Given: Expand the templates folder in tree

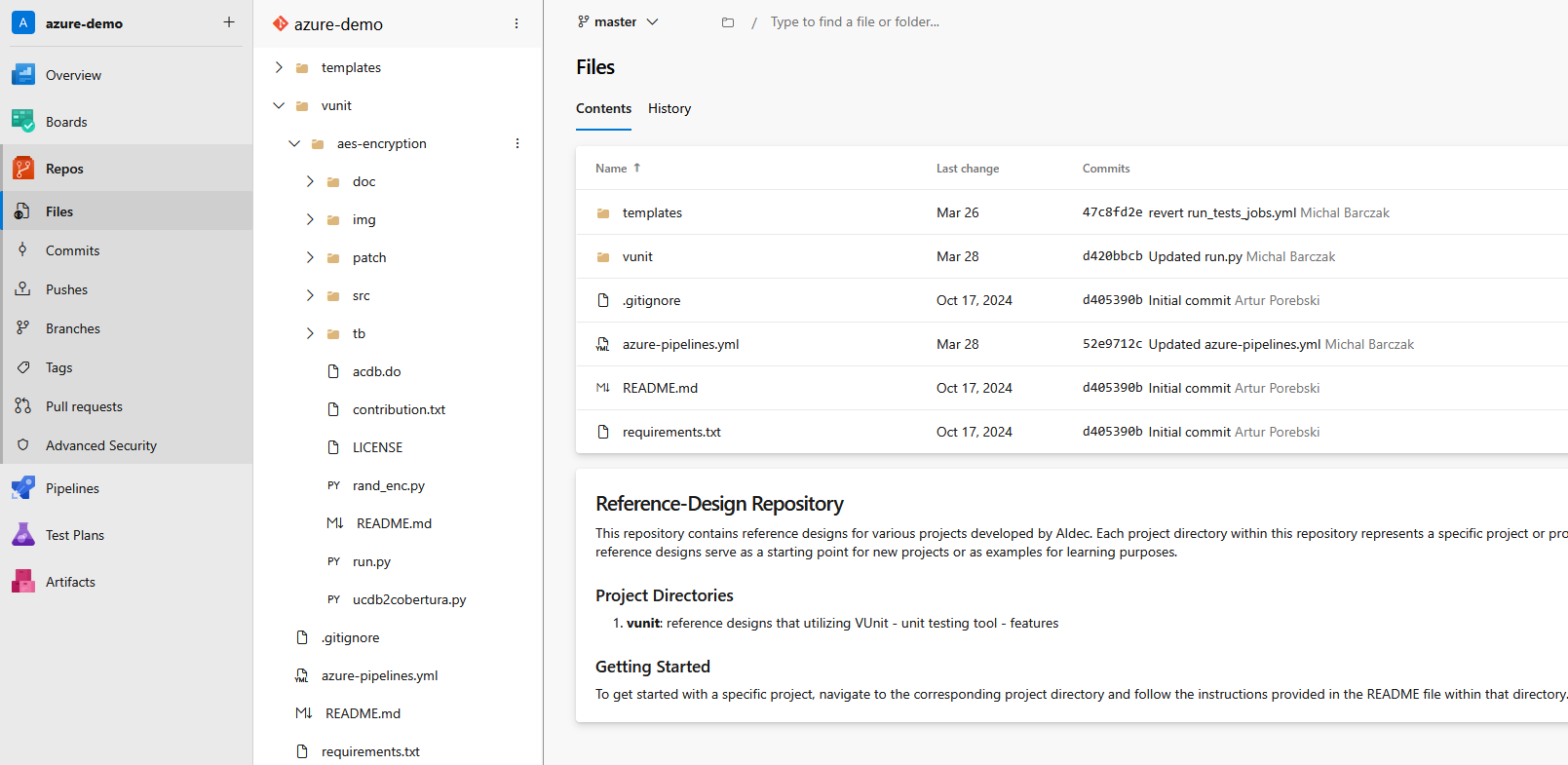Looking at the screenshot, I should (279, 67).
